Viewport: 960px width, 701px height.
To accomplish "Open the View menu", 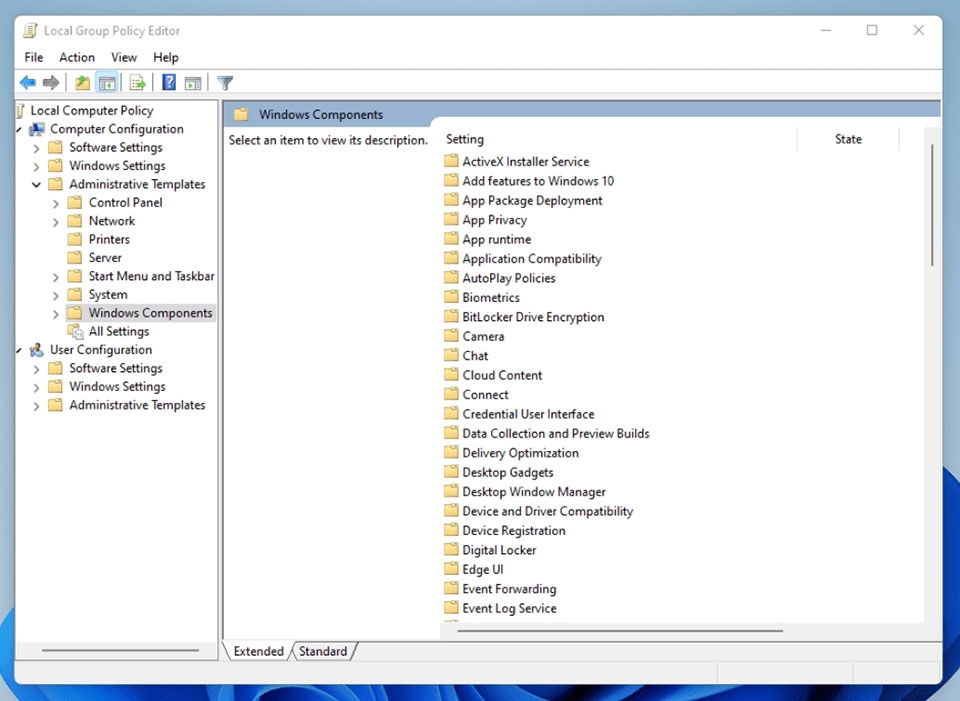I will click(124, 57).
